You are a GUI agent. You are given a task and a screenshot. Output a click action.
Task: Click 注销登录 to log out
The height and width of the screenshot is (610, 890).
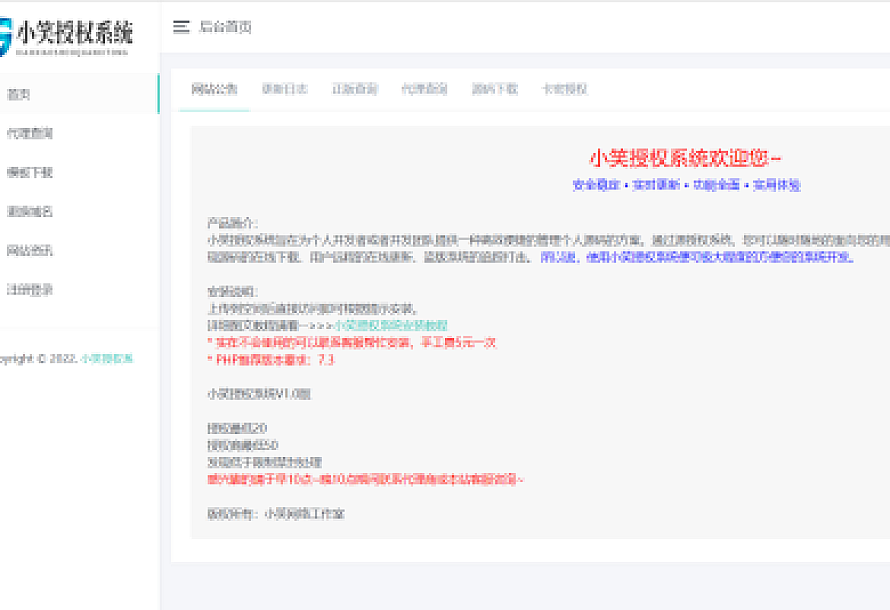(30, 290)
